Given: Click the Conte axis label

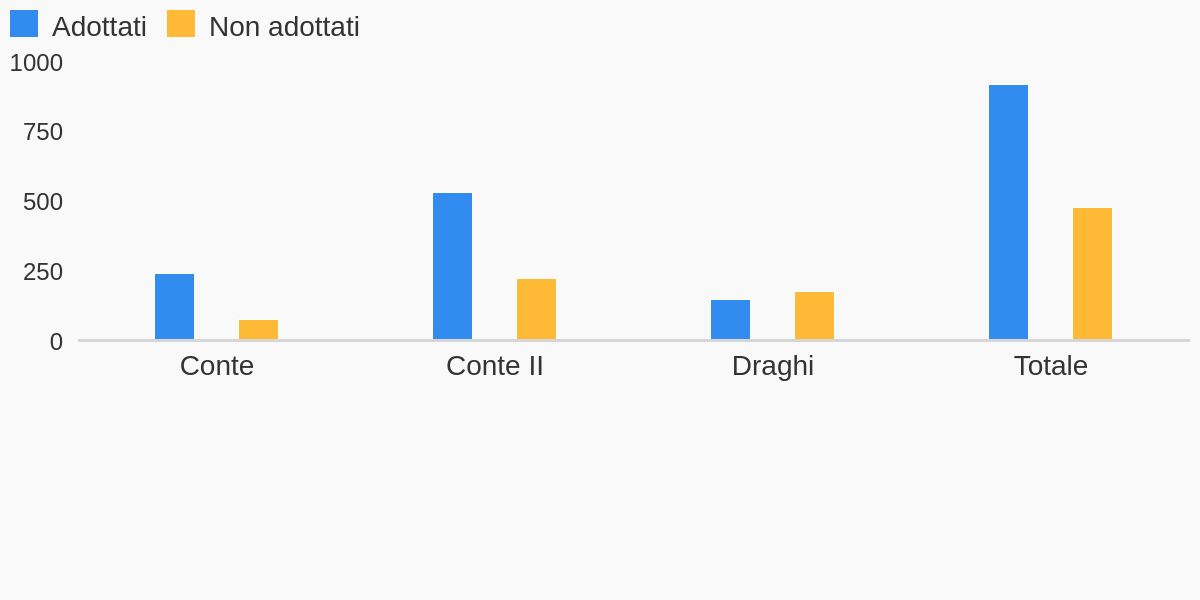Looking at the screenshot, I should coord(217,366).
